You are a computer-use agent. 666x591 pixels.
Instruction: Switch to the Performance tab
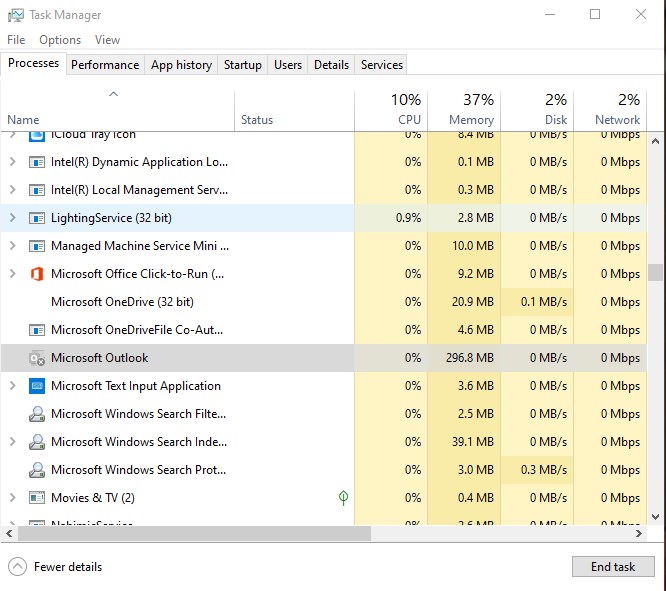[x=105, y=65]
